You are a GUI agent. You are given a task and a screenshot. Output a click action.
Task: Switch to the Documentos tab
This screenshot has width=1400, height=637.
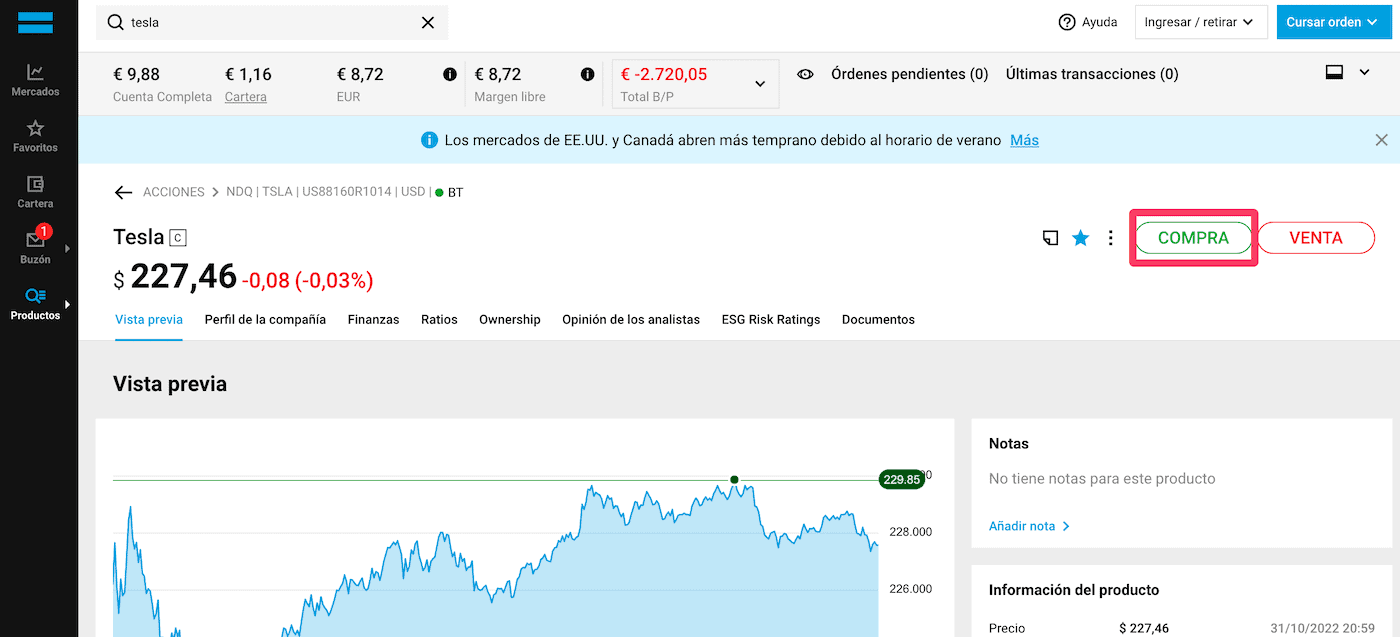(x=878, y=320)
